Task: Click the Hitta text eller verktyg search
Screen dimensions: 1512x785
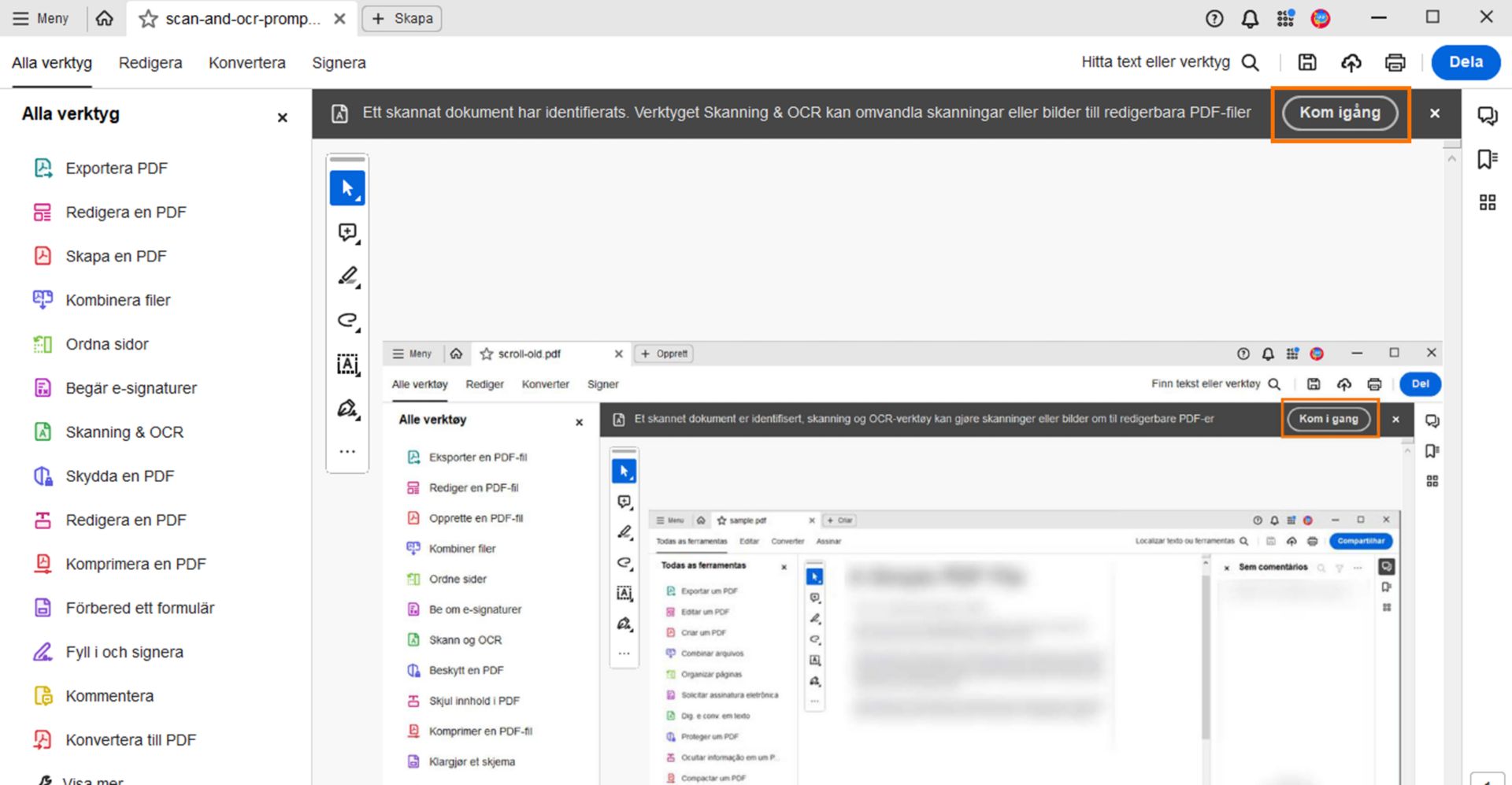Action: pyautogui.click(x=1170, y=62)
